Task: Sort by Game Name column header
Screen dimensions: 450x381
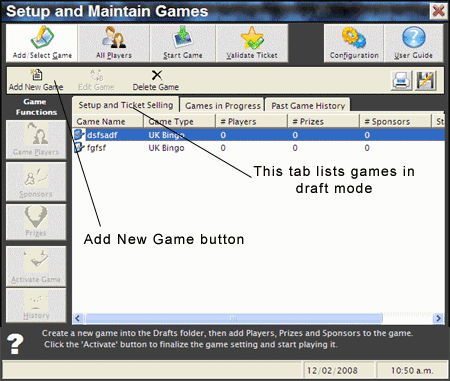Action: pyautogui.click(x=108, y=121)
